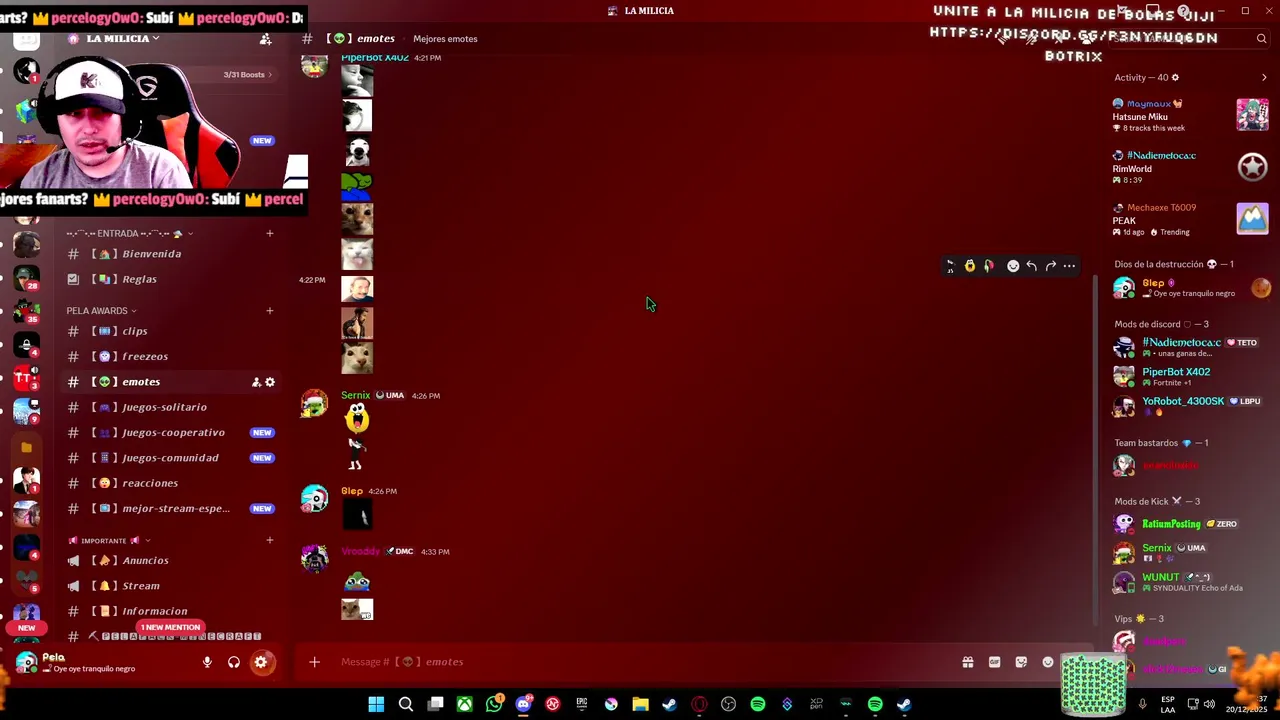Open Epic Games launcher in taskbar
The width and height of the screenshot is (1280, 720).
[x=582, y=705]
